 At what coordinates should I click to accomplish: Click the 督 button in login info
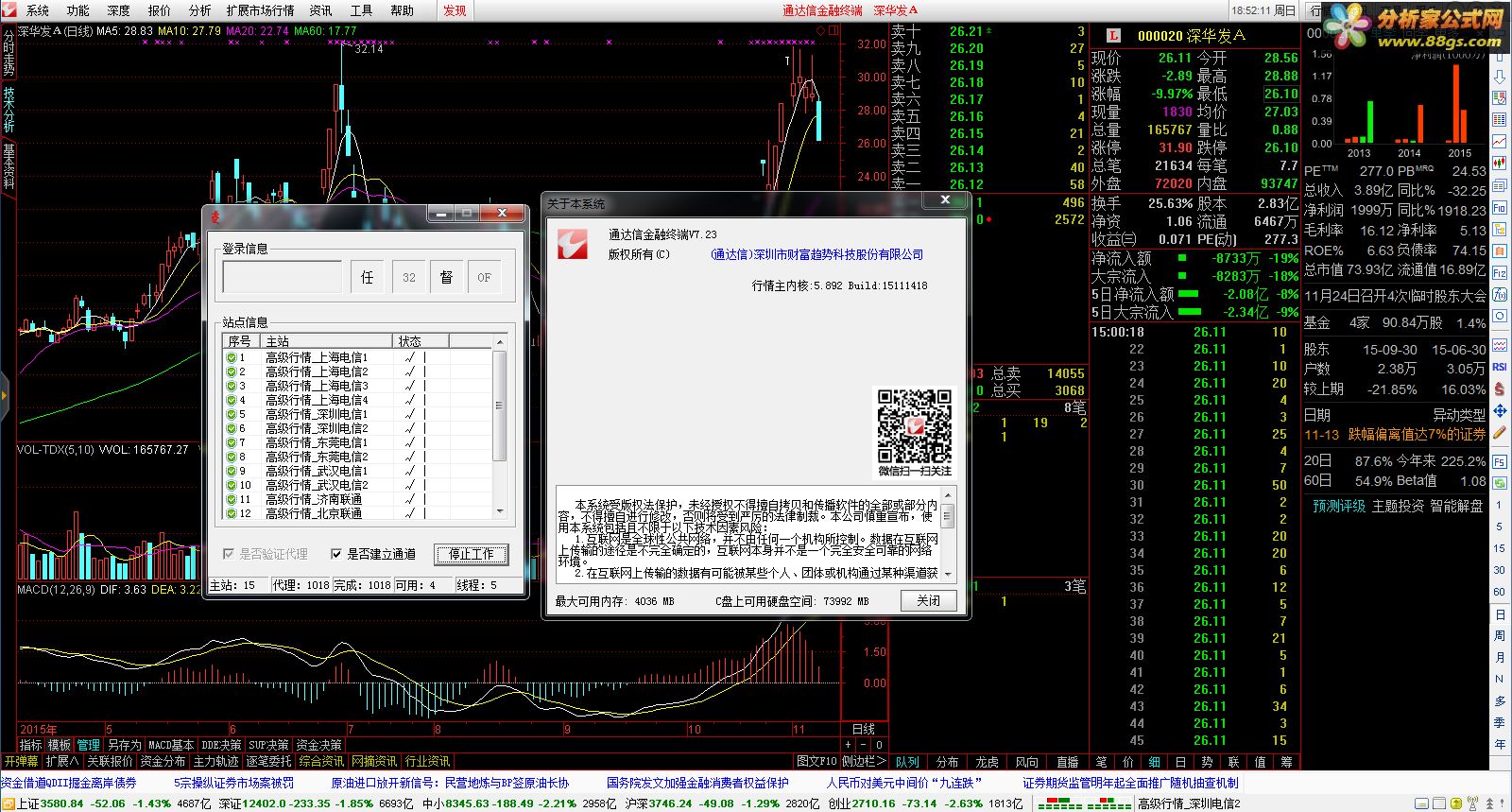446,277
